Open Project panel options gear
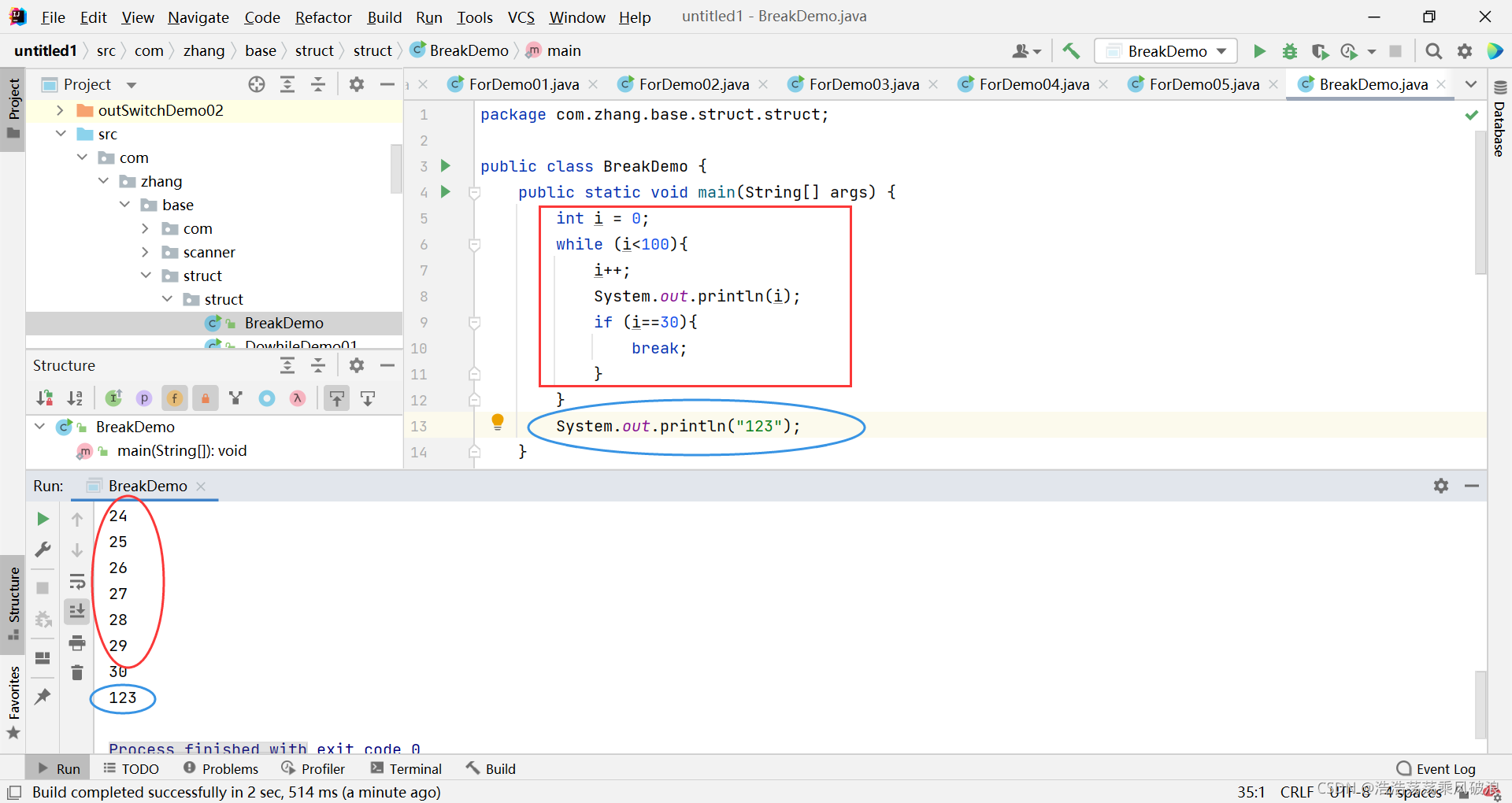The height and width of the screenshot is (803, 1512). coord(357,84)
